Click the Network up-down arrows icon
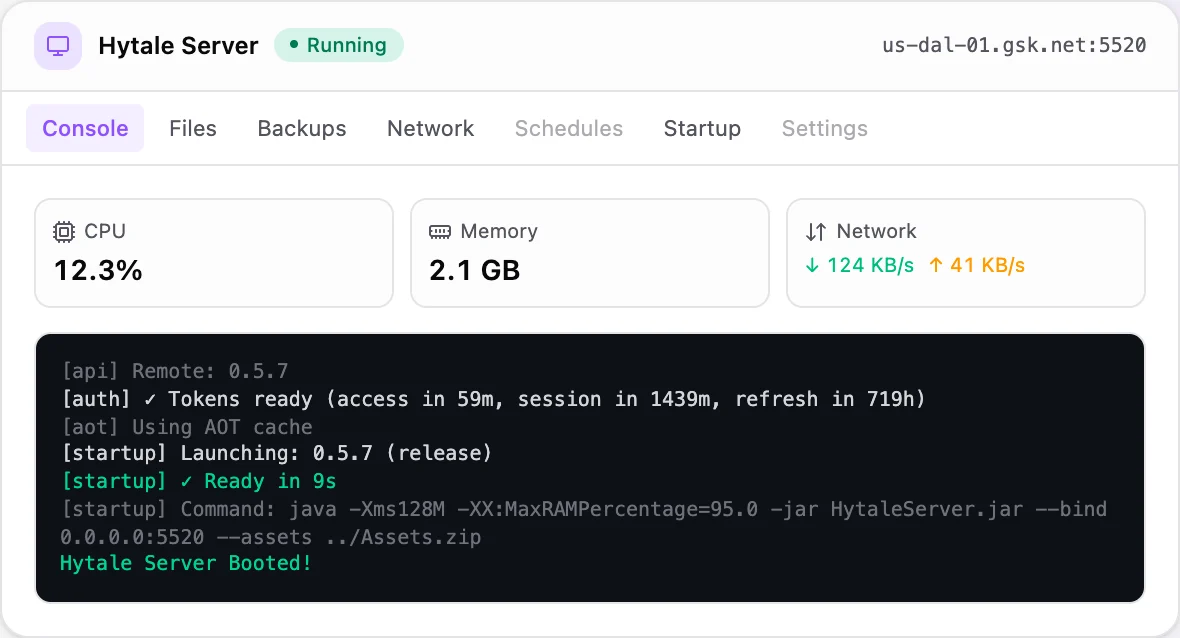The image size is (1180, 638). click(816, 232)
